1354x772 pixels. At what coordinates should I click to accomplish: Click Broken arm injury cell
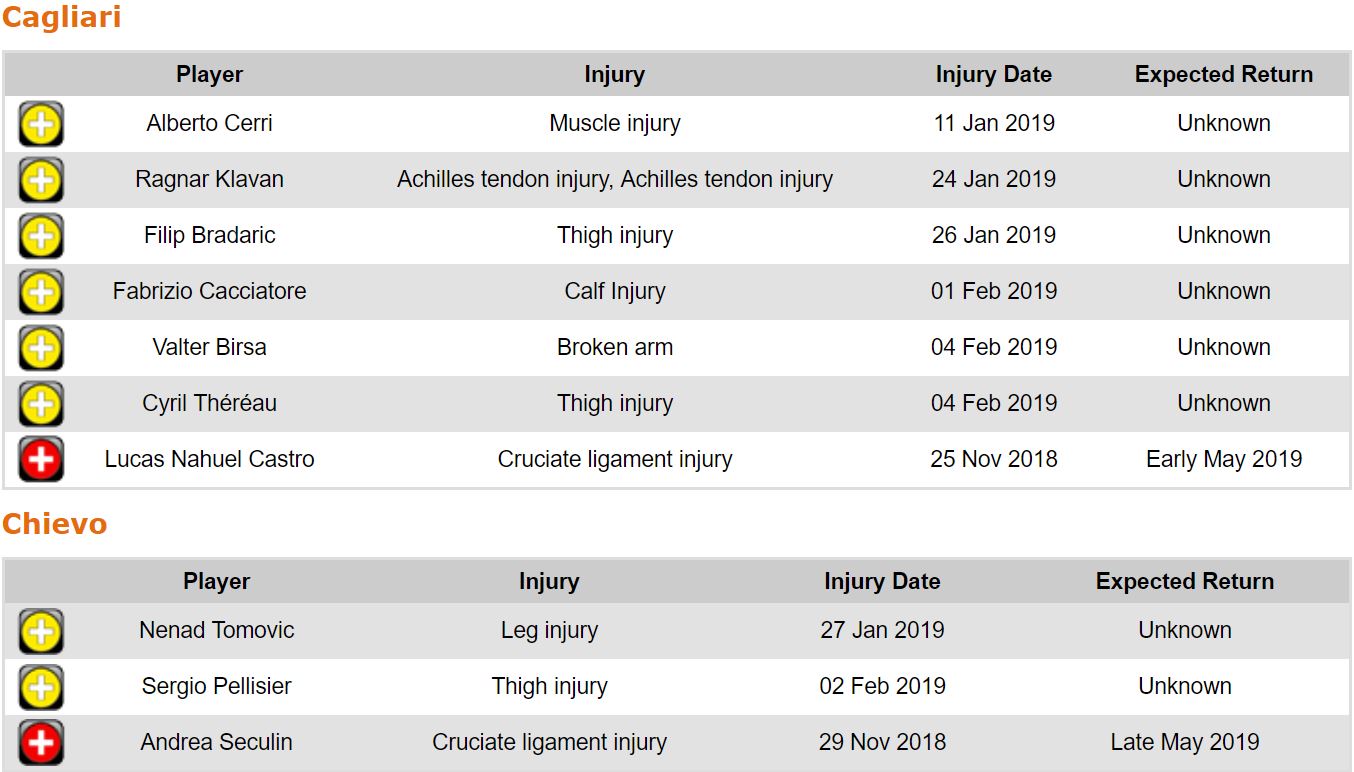click(x=614, y=348)
